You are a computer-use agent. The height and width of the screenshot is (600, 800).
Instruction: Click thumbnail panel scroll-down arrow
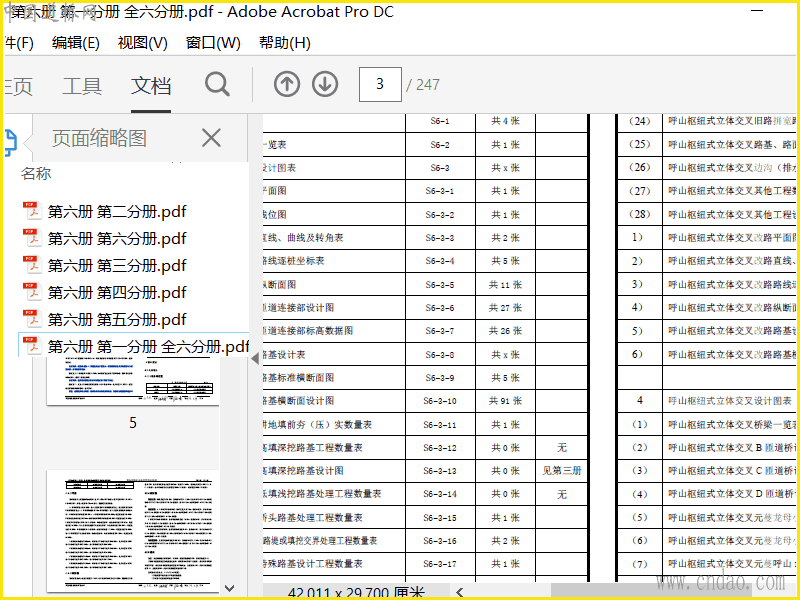pyautogui.click(x=229, y=588)
